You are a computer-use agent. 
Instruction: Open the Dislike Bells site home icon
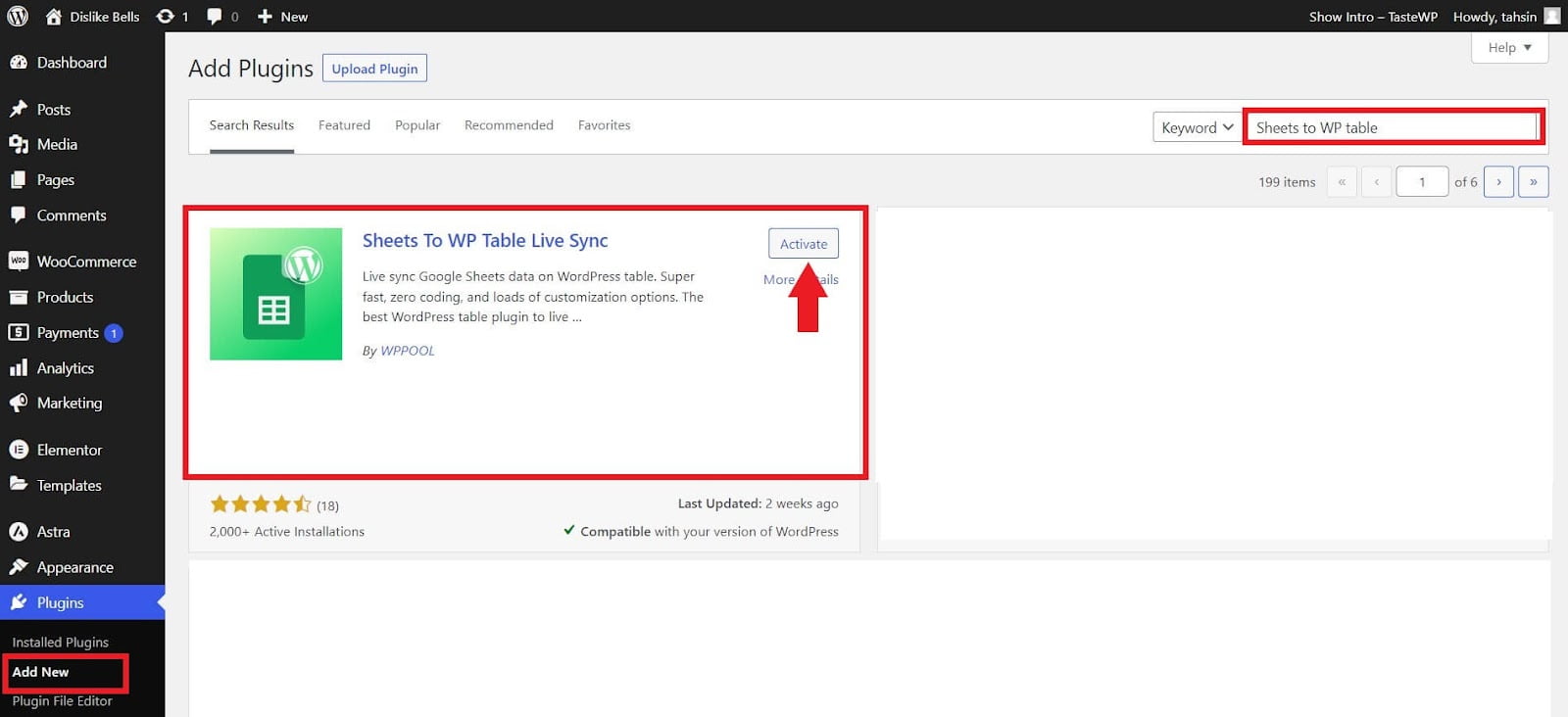click(53, 17)
